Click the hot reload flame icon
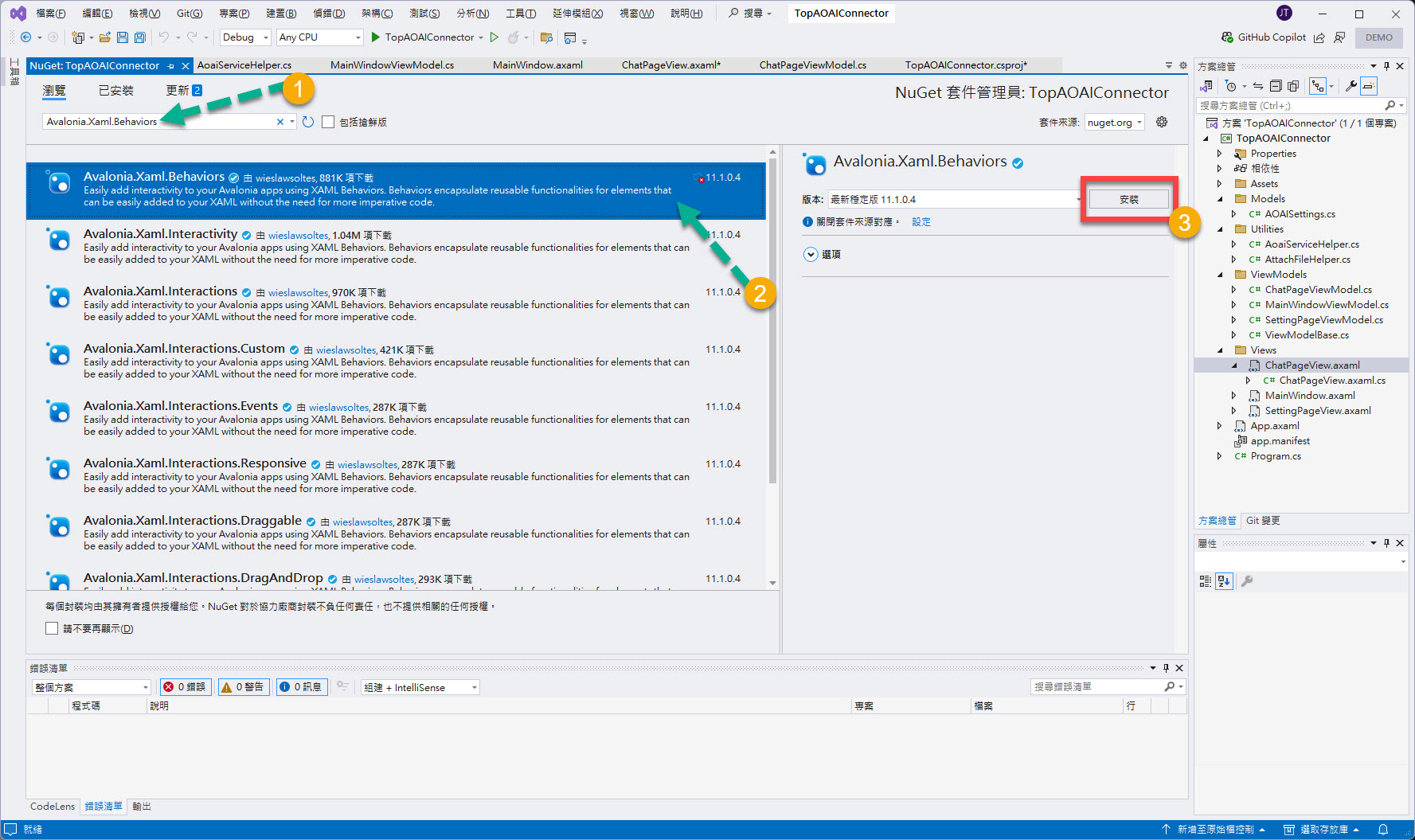Viewport: 1415px width, 840px height. (514, 37)
